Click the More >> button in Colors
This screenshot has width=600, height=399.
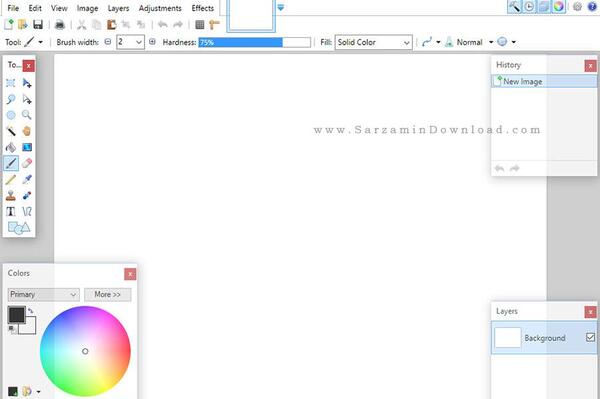click(108, 295)
